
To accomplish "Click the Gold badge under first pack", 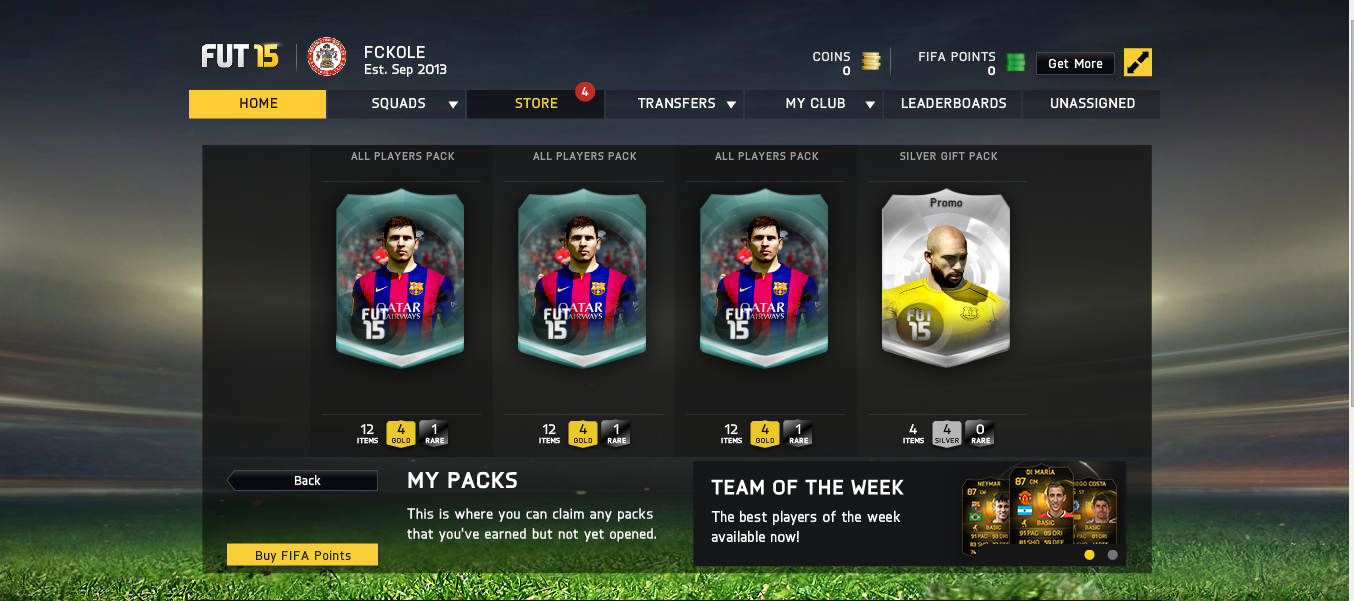I will 401,432.
